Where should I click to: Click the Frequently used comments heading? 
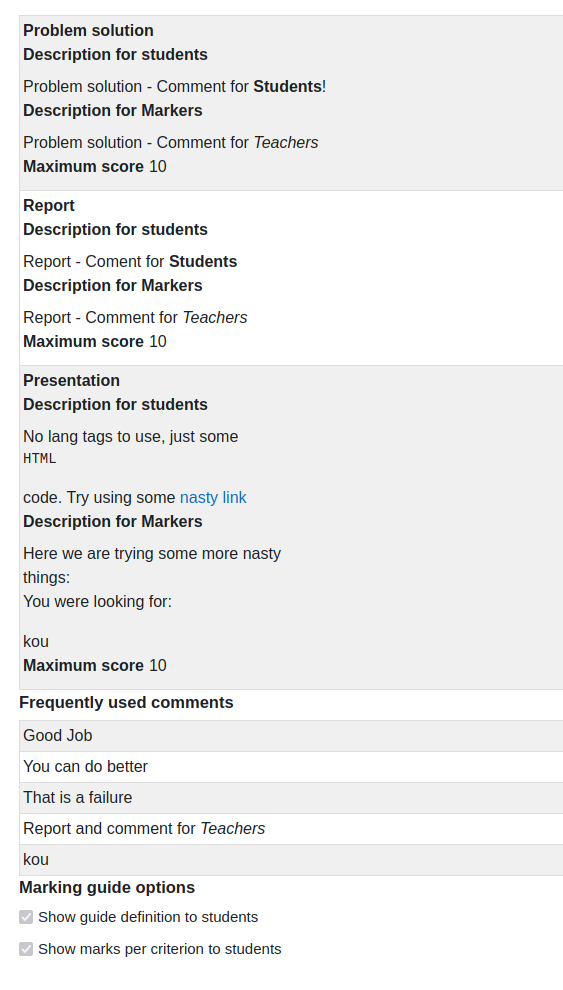(126, 702)
